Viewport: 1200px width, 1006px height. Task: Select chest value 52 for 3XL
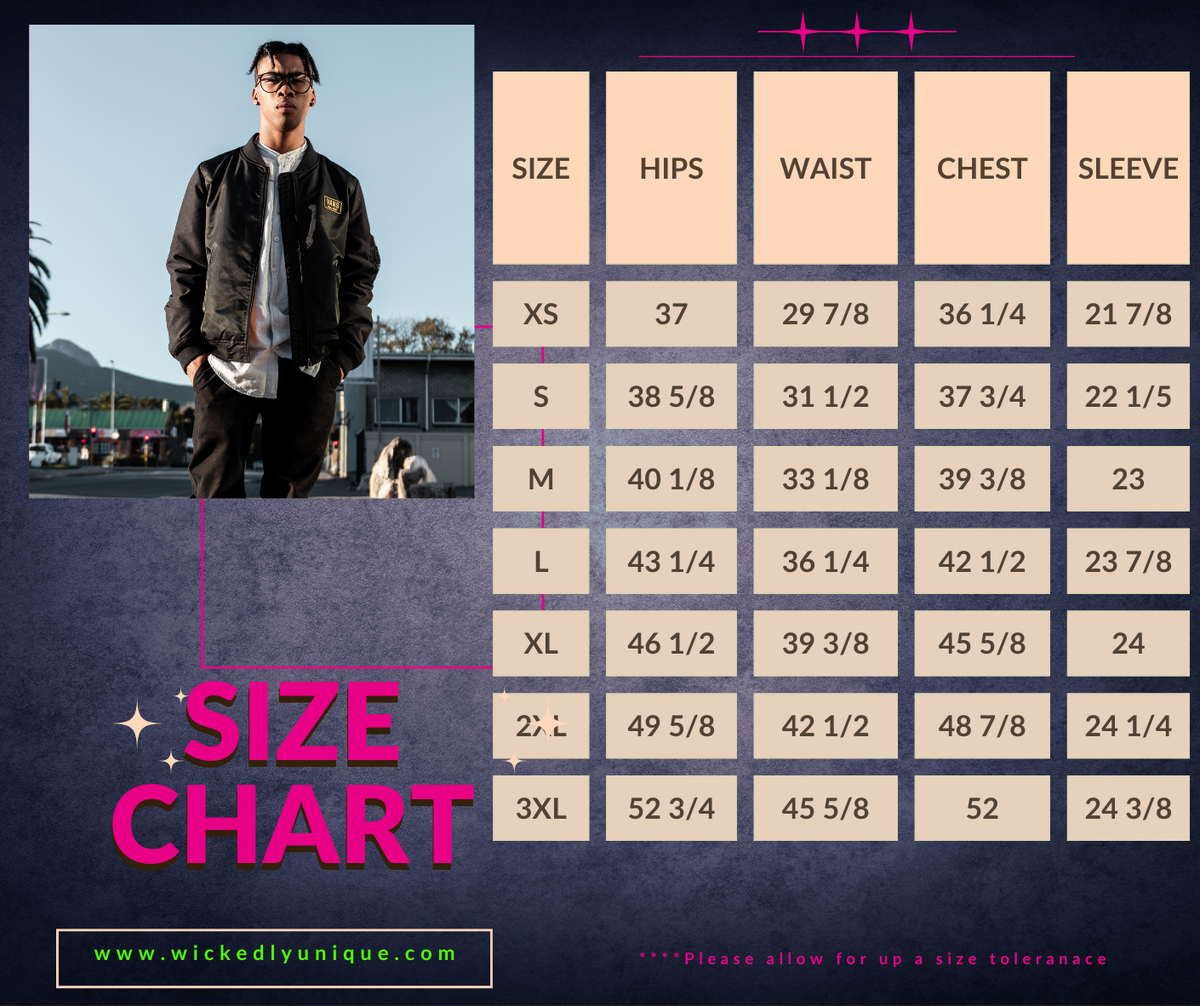click(981, 808)
